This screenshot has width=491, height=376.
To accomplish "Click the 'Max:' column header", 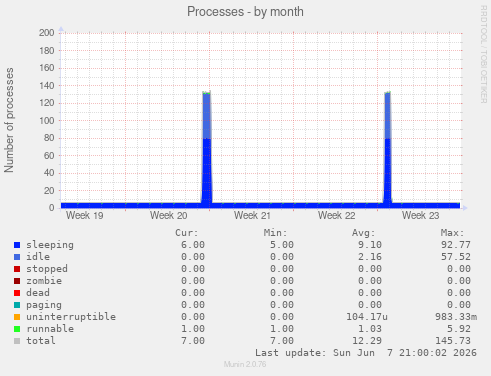I will click(452, 233).
